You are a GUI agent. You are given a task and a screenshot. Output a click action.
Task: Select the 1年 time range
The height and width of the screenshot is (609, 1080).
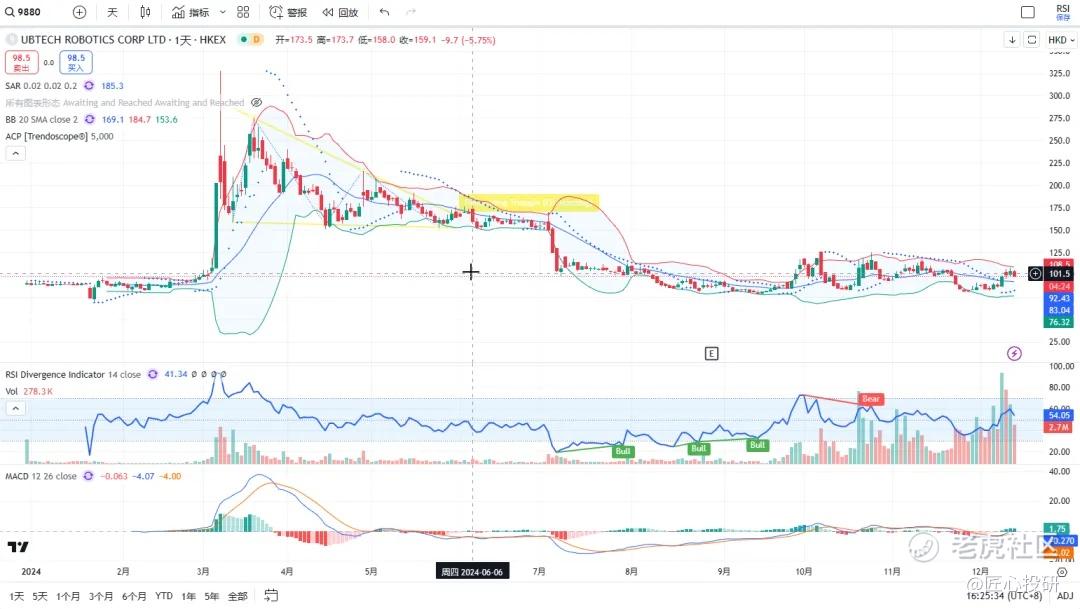pyautogui.click(x=188, y=596)
